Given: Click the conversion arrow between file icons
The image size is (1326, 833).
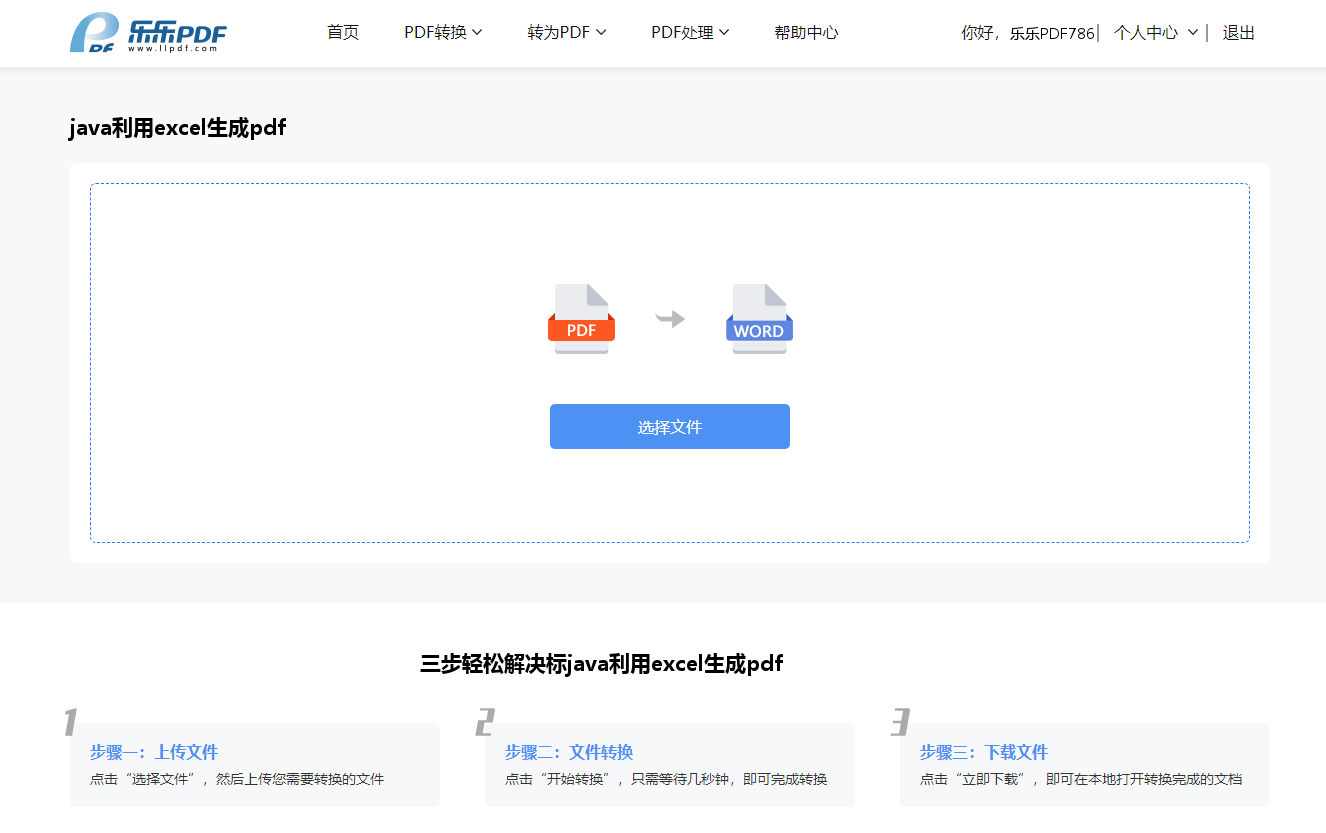Looking at the screenshot, I should 670,319.
